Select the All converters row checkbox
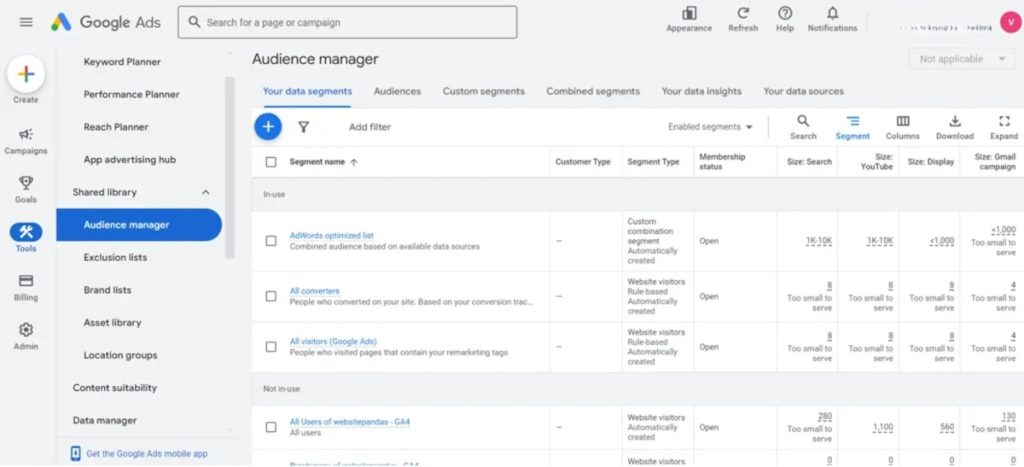This screenshot has width=1024, height=467. [271, 297]
